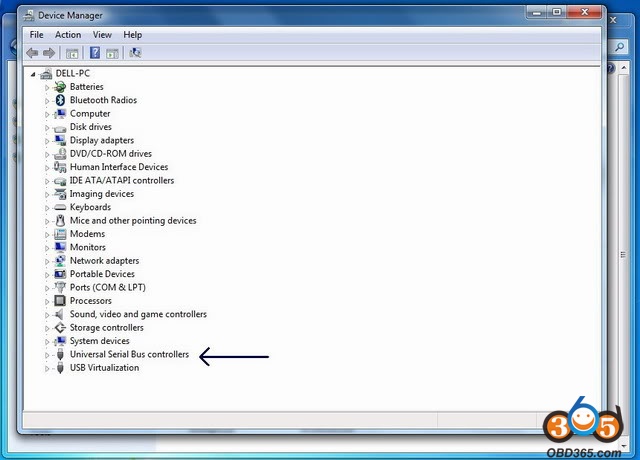This screenshot has width=640, height=460.
Task: Expand the Universal Serial Bus controllers node
Action: coord(47,355)
